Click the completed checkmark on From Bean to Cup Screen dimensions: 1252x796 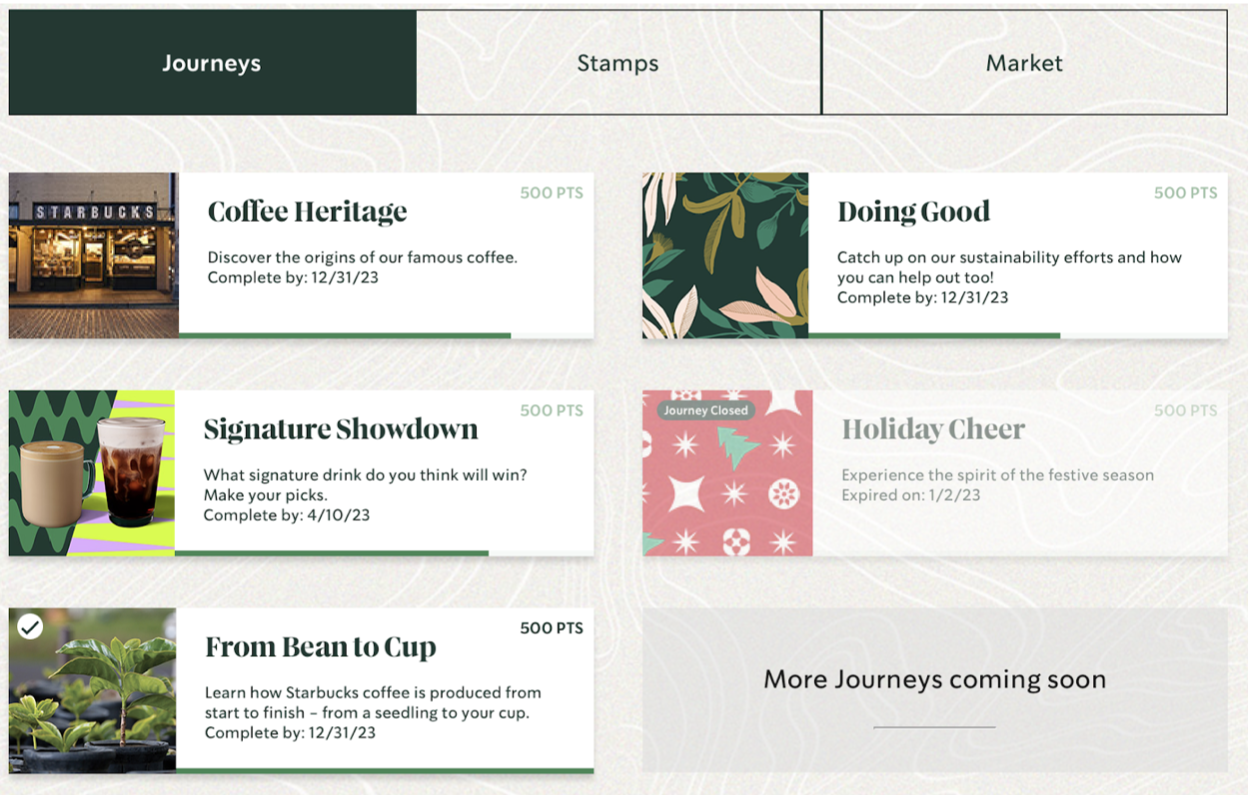(x=31, y=627)
